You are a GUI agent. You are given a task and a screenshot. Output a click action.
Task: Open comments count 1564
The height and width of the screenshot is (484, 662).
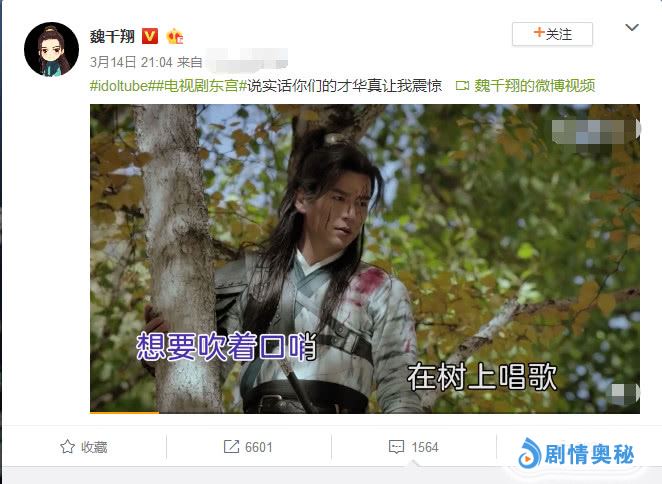pos(425,447)
